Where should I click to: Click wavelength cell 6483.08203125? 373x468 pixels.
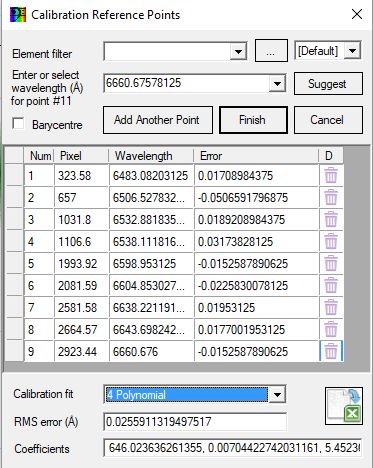(151, 176)
